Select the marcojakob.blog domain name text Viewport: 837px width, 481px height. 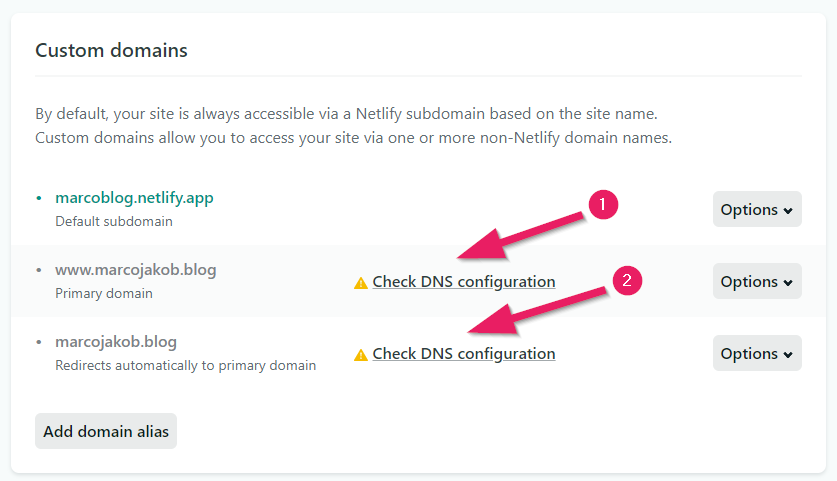point(116,342)
